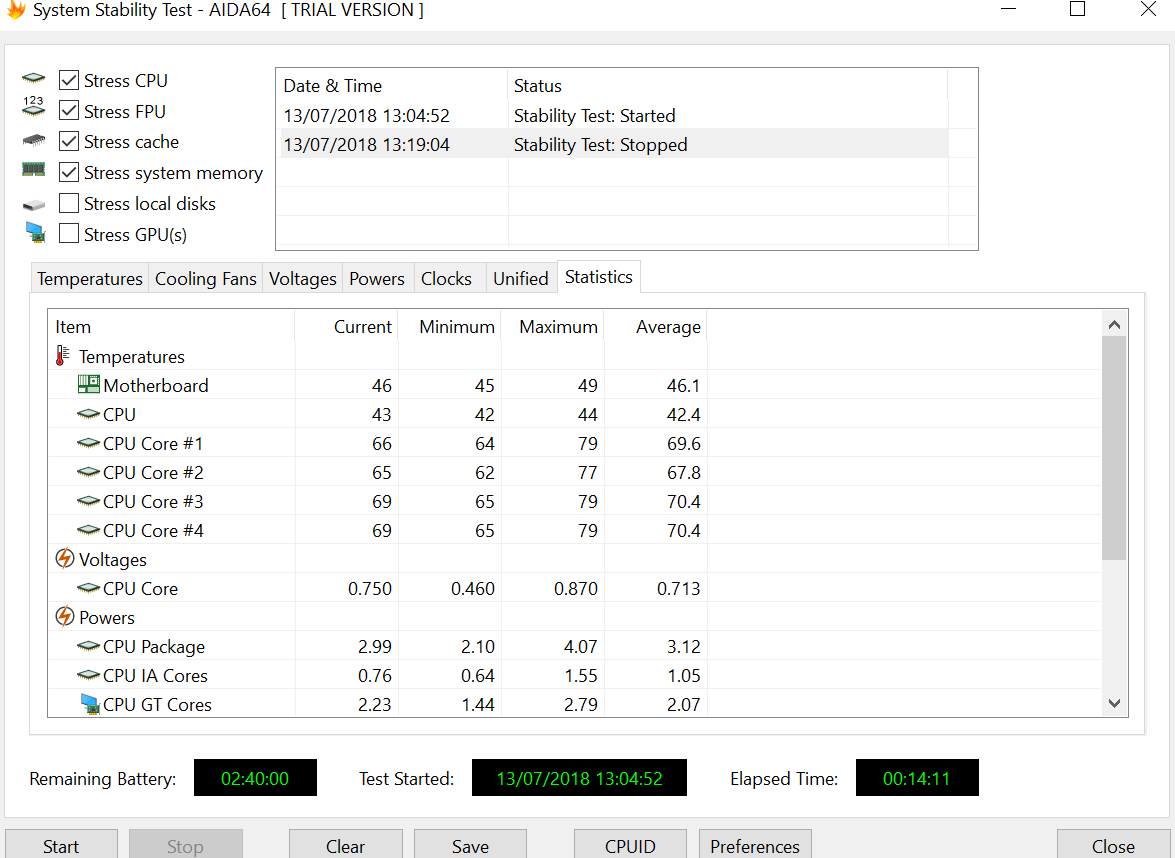The width and height of the screenshot is (1175, 858).
Task: Maximize the AIDA64 window
Action: click(x=1077, y=9)
